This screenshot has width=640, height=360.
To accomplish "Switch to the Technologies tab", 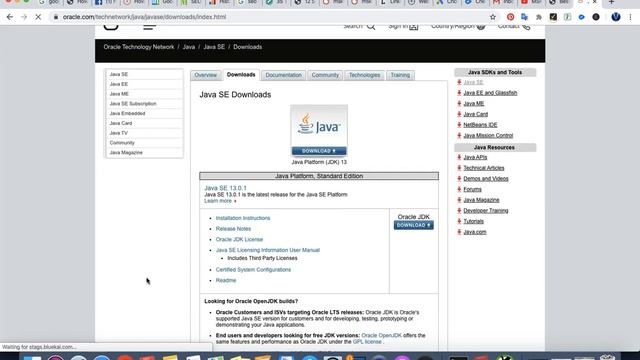I will click(364, 75).
